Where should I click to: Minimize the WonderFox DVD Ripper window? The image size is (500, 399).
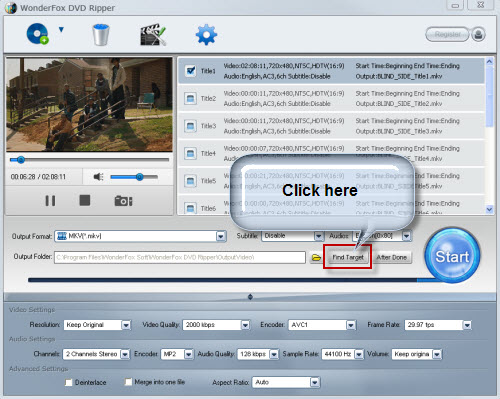(455, 5)
